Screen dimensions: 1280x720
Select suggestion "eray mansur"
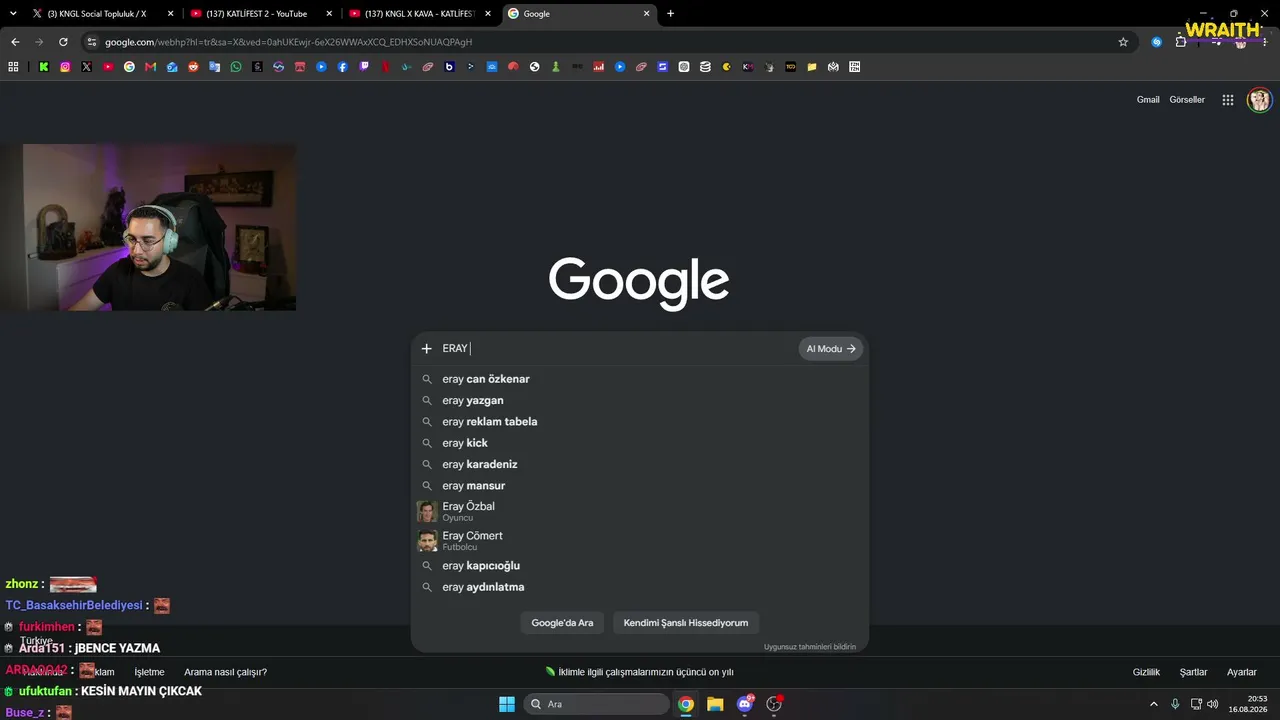click(x=640, y=486)
